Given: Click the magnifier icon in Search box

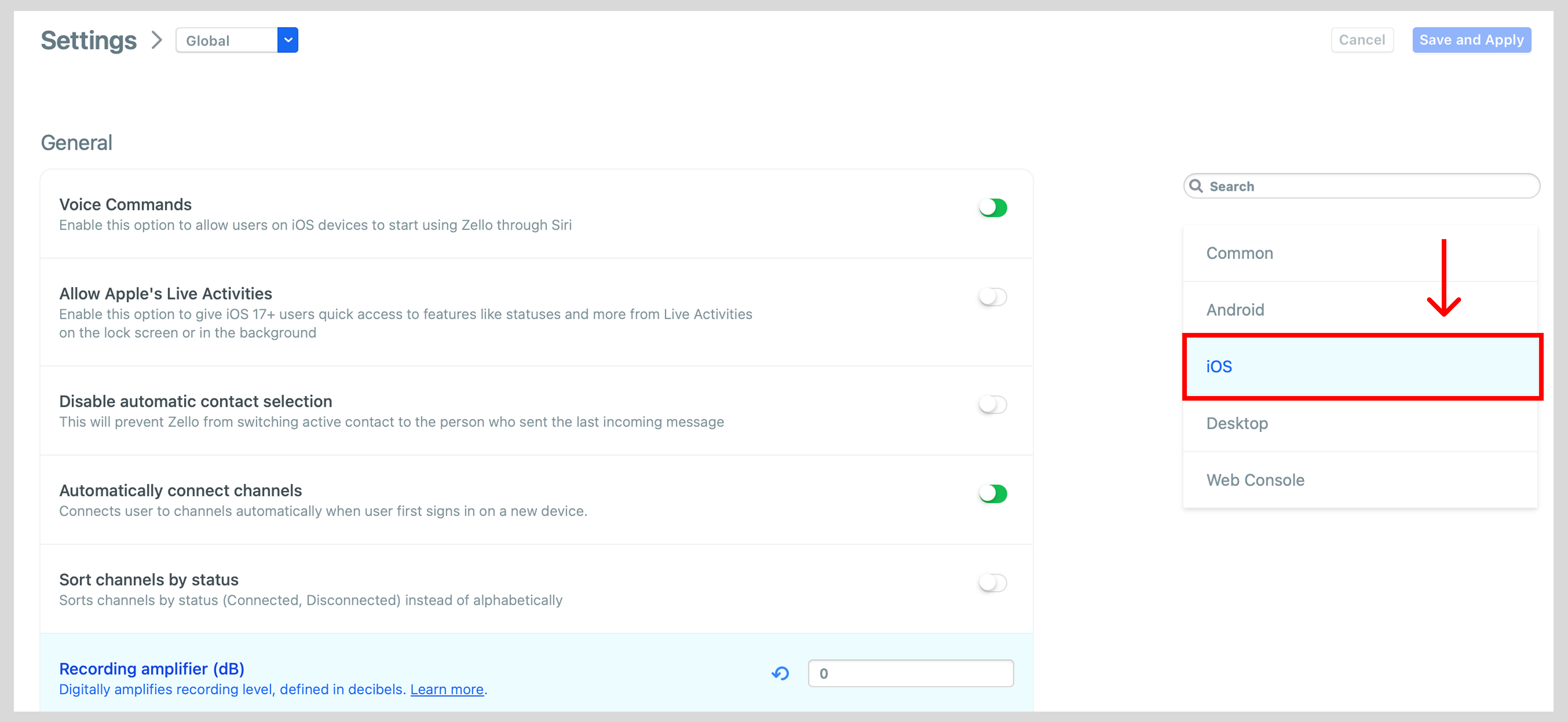Looking at the screenshot, I should (x=1196, y=186).
